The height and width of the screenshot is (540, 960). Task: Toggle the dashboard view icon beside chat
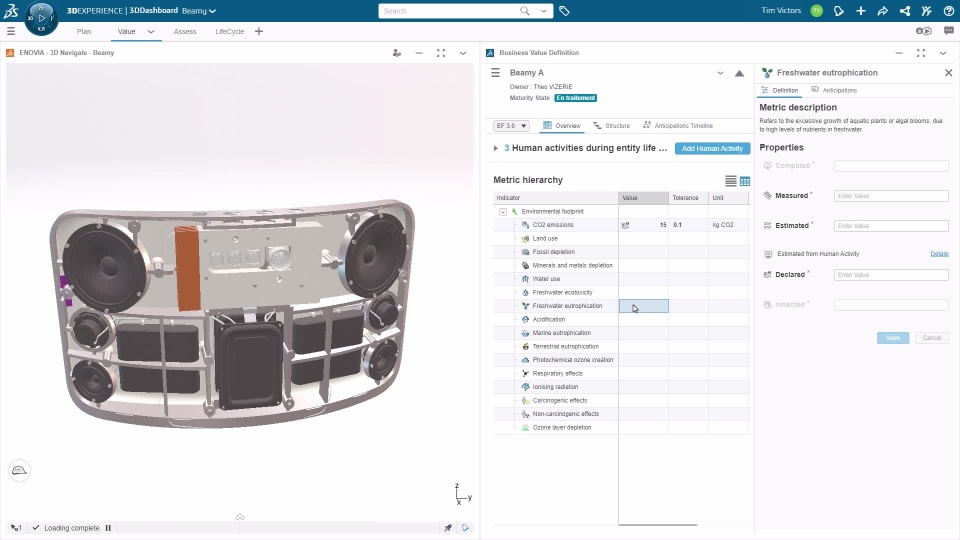(923, 31)
